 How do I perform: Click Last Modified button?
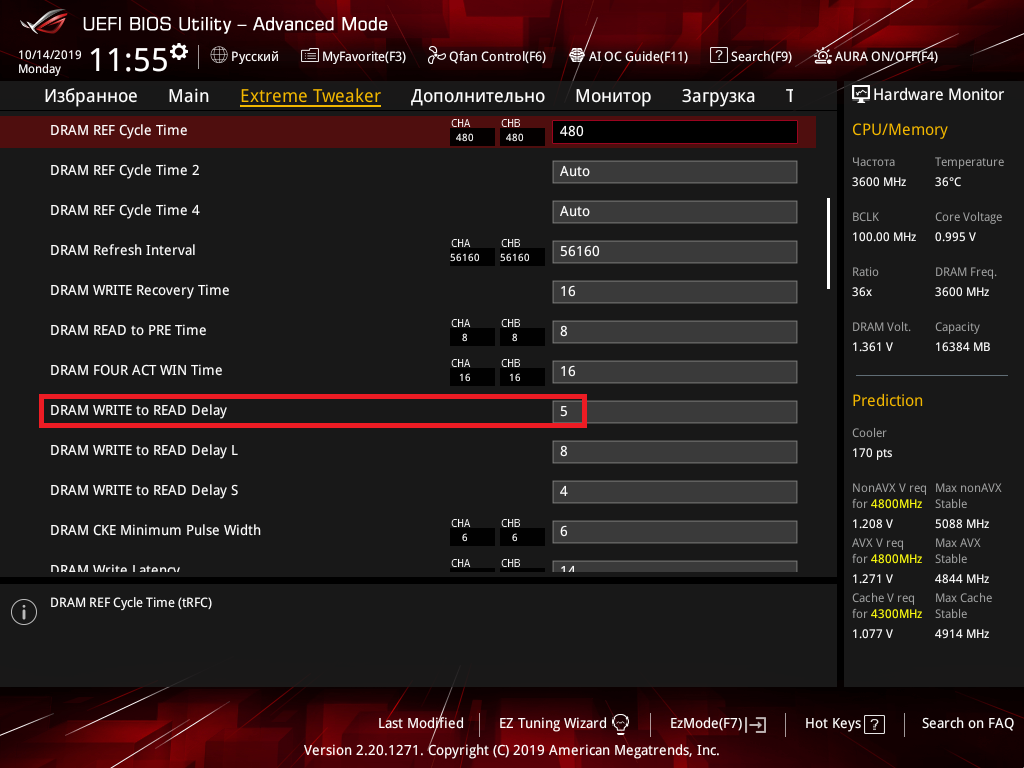(421, 724)
